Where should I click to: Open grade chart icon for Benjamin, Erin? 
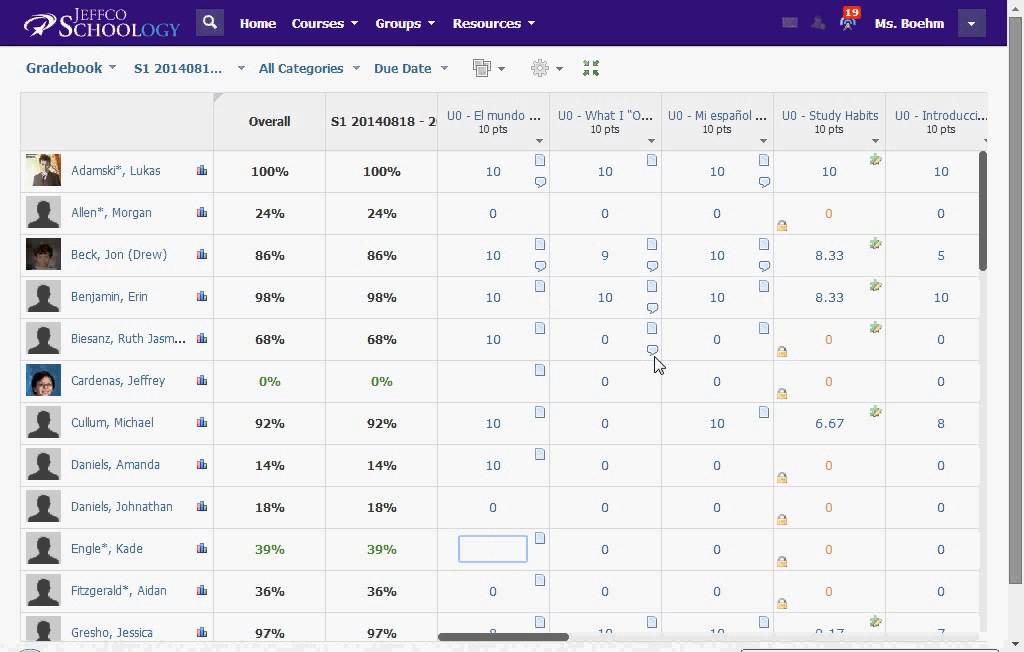tap(202, 297)
